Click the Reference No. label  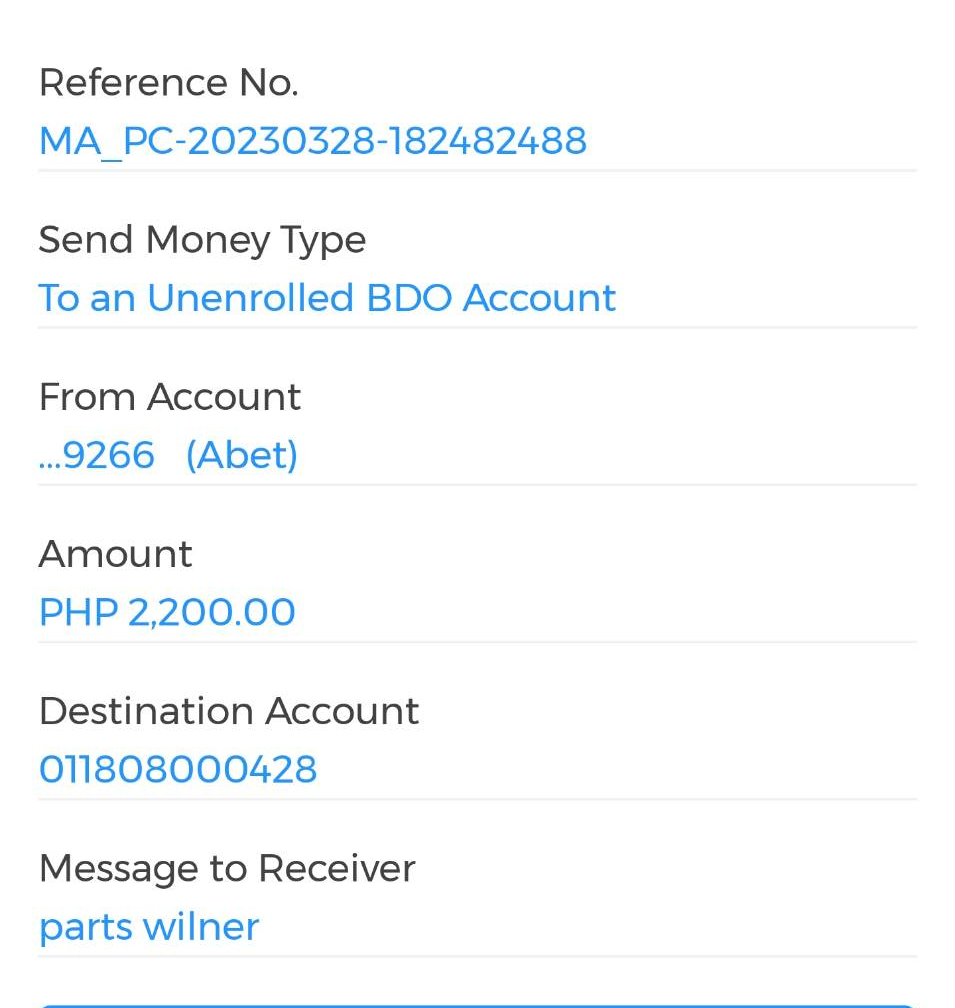coord(168,83)
